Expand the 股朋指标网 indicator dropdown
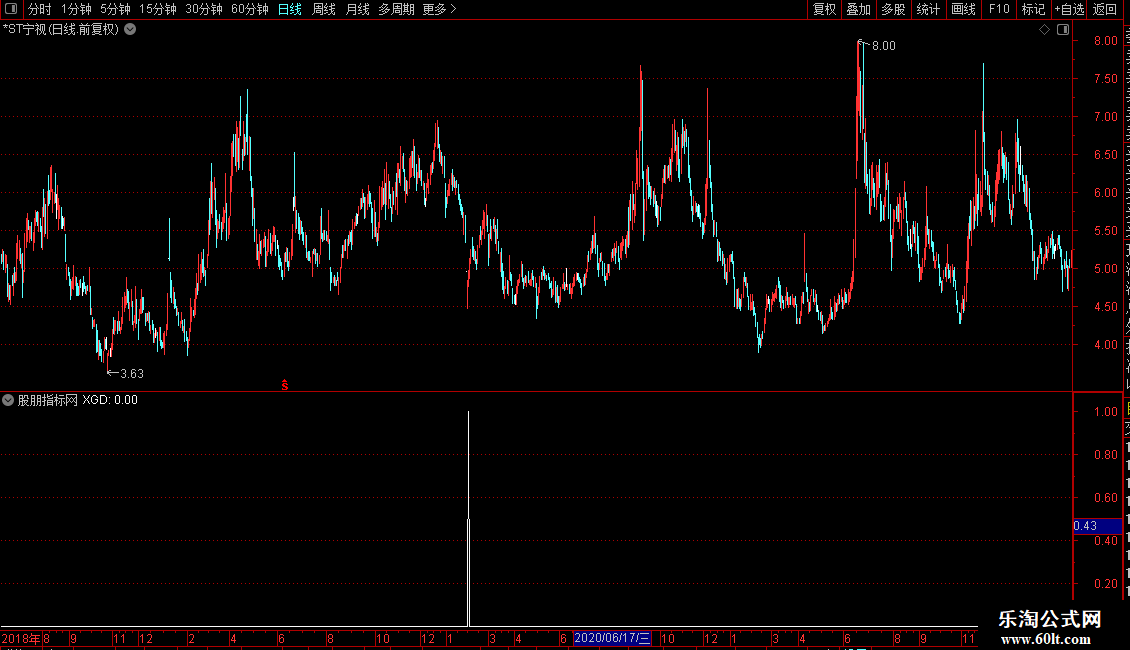1130x650 pixels. click(x=8, y=400)
